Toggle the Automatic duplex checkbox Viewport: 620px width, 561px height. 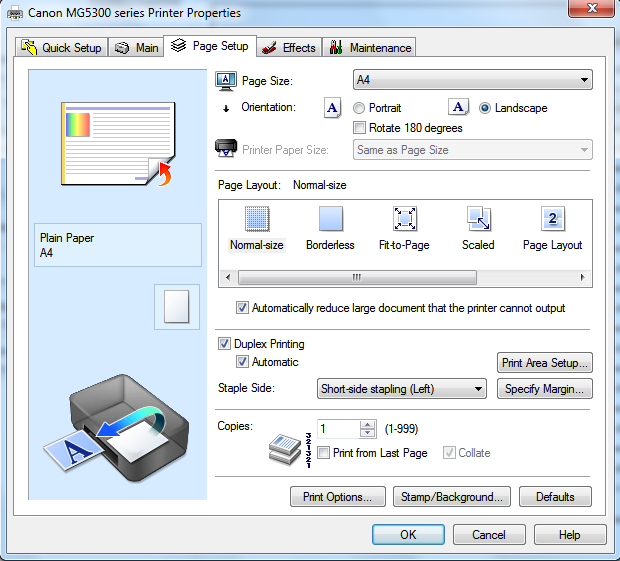[242, 362]
